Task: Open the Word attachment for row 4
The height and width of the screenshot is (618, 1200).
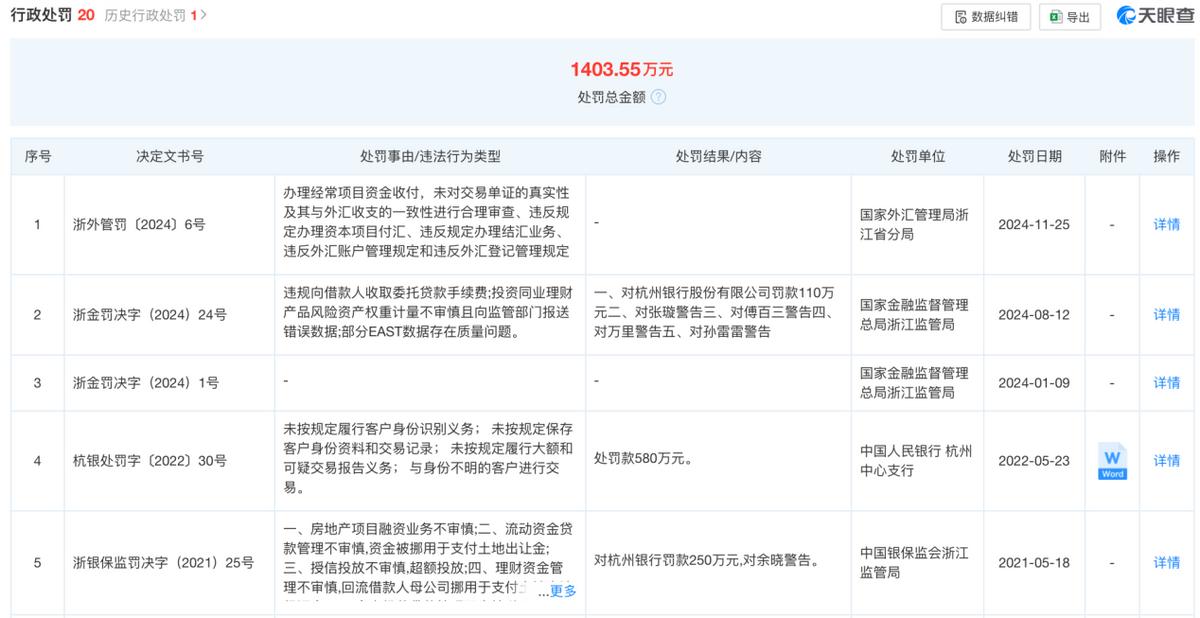Action: point(1112,461)
